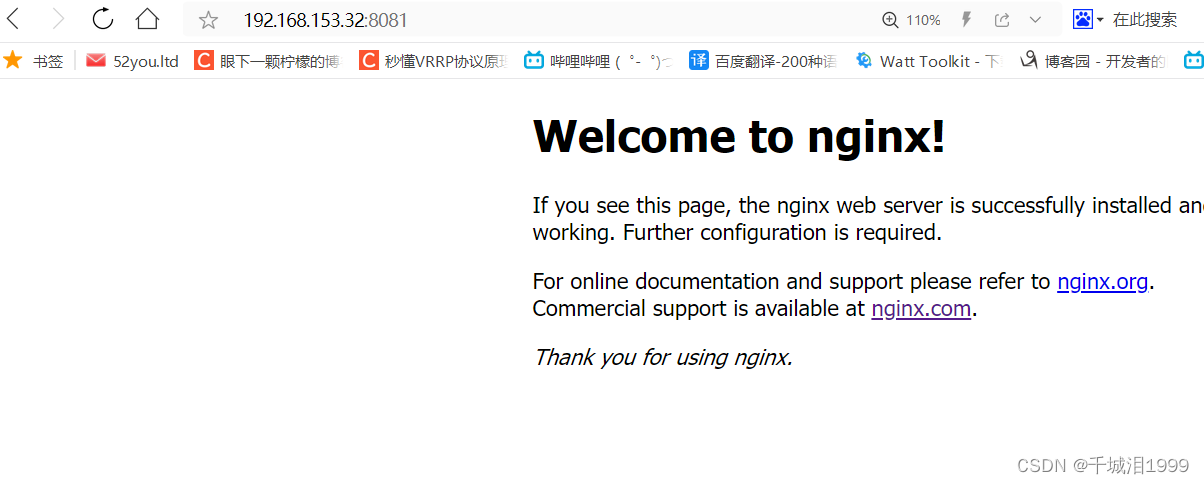Click the Thank you for using nginx. text

663,357
